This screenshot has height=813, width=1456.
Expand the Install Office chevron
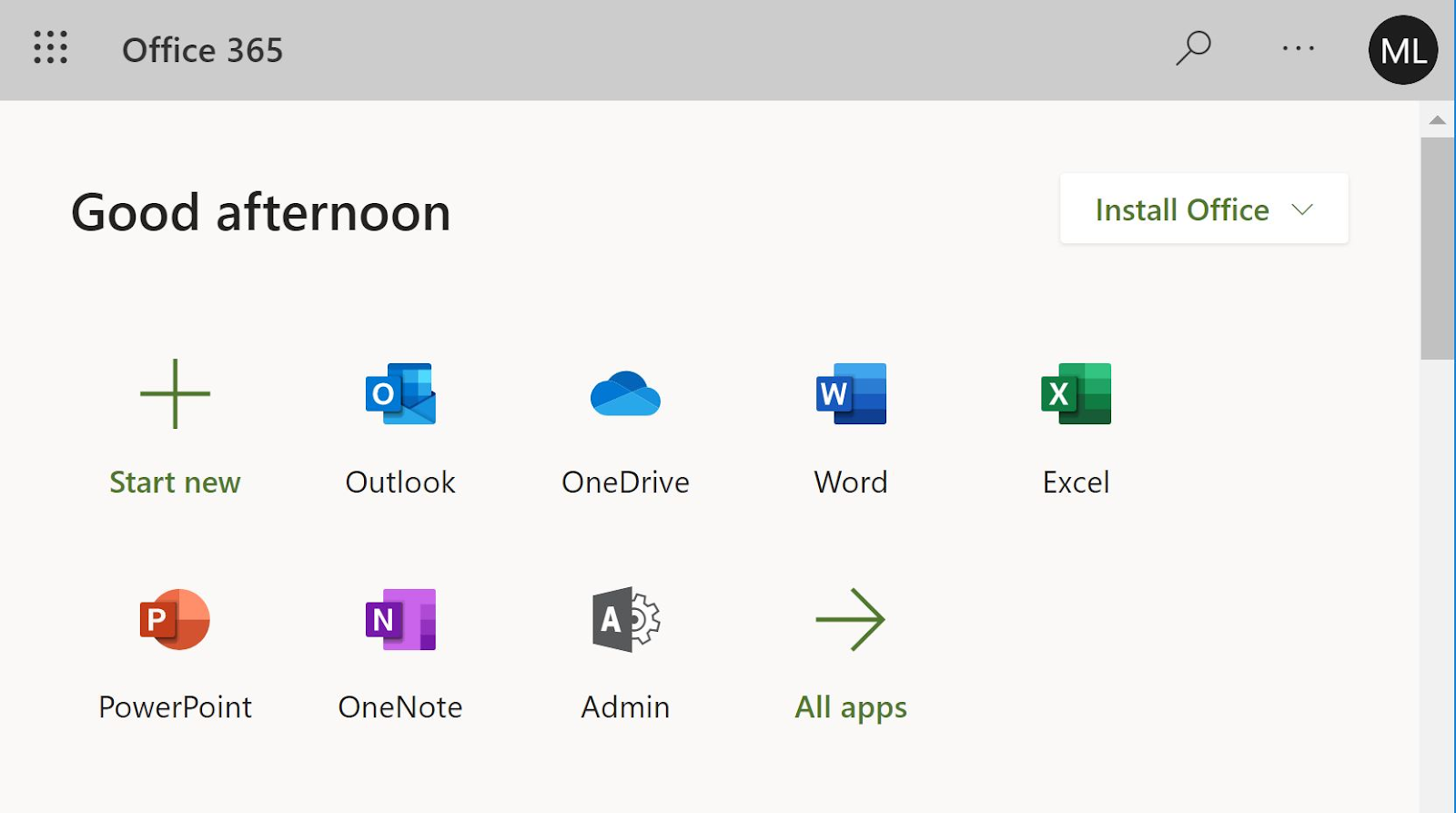click(x=1302, y=209)
